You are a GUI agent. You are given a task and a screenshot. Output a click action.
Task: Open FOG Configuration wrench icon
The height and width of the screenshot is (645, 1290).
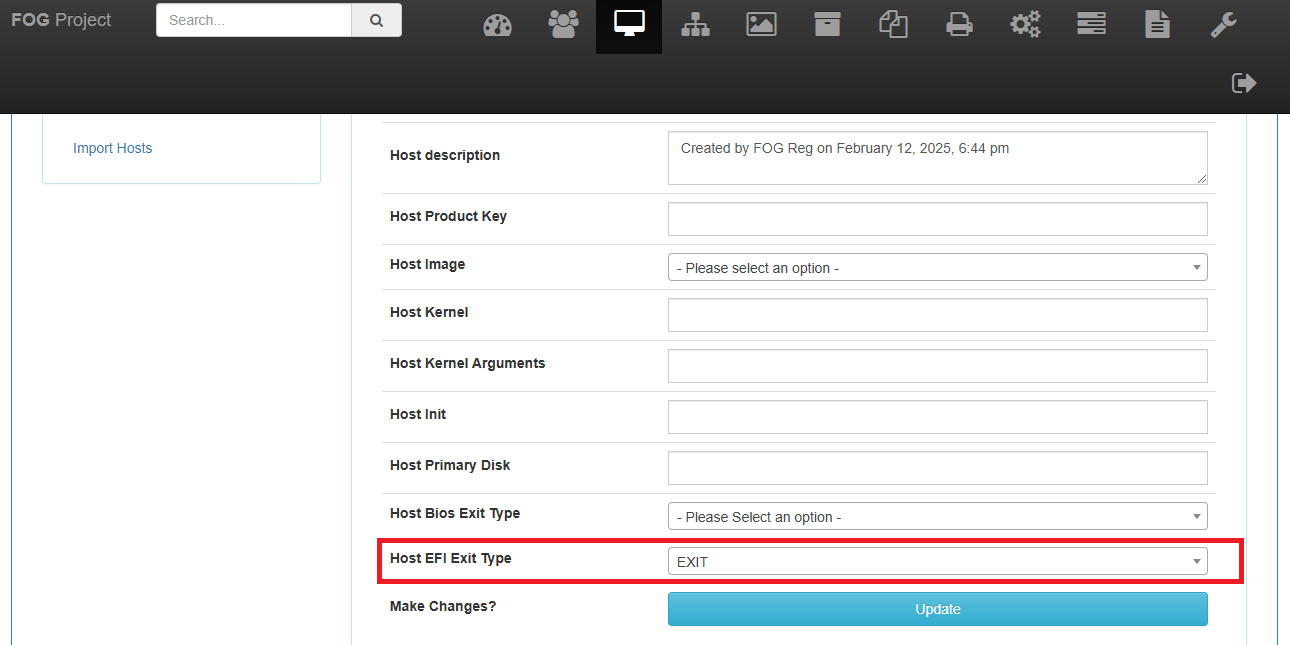tap(1223, 25)
